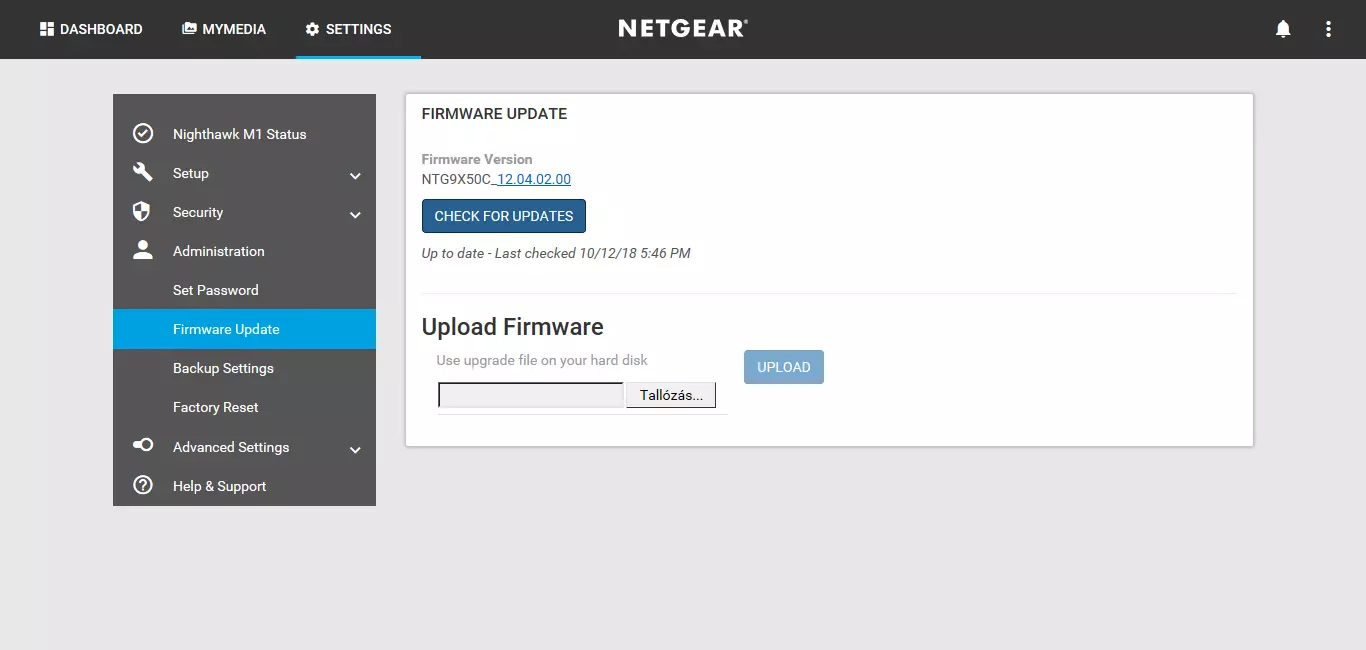Click the Help & Support question icon
Viewport: 1366px width, 650px height.
[143, 485]
